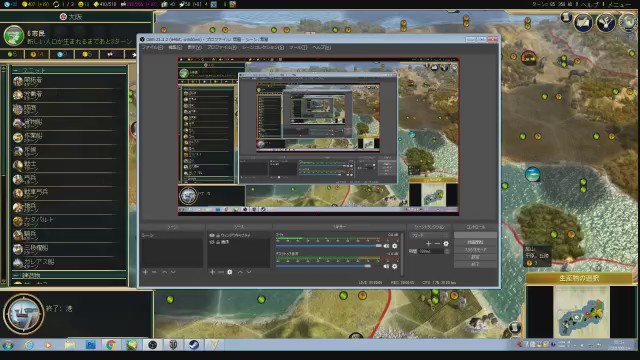Viewport: 640px width, 360px height.
Task: Move selected source down with arrow icon
Action: pyautogui.click(x=249, y=272)
